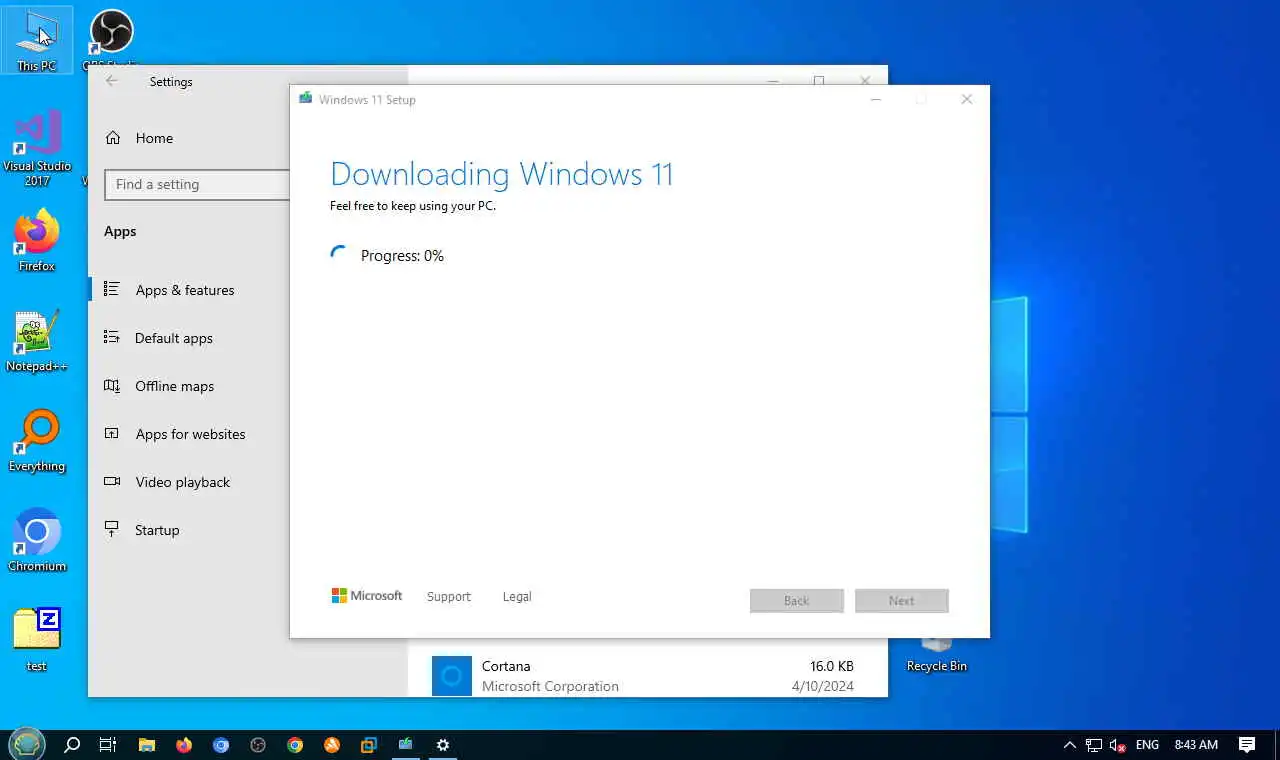Launch Chromium from the taskbar
Viewport: 1280px width, 760px height.
tap(221, 745)
